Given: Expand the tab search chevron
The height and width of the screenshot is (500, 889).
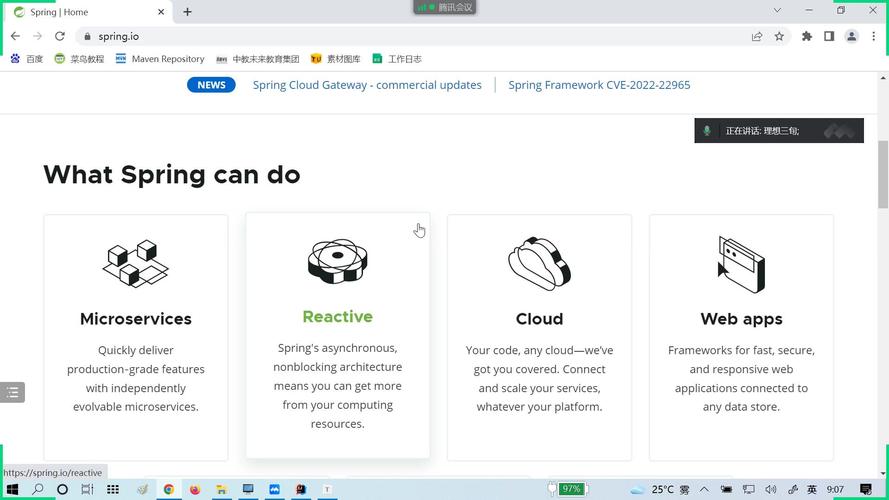Looking at the screenshot, I should [x=777, y=10].
